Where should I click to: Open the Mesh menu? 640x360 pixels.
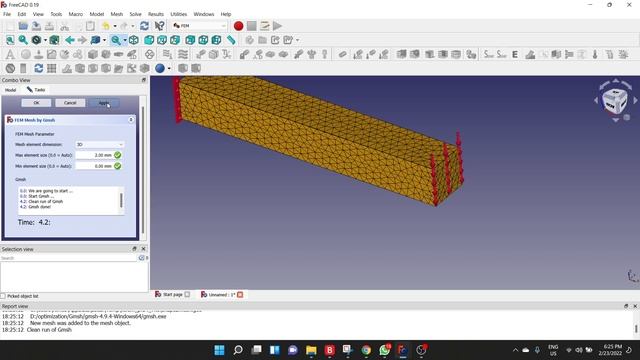click(x=117, y=14)
